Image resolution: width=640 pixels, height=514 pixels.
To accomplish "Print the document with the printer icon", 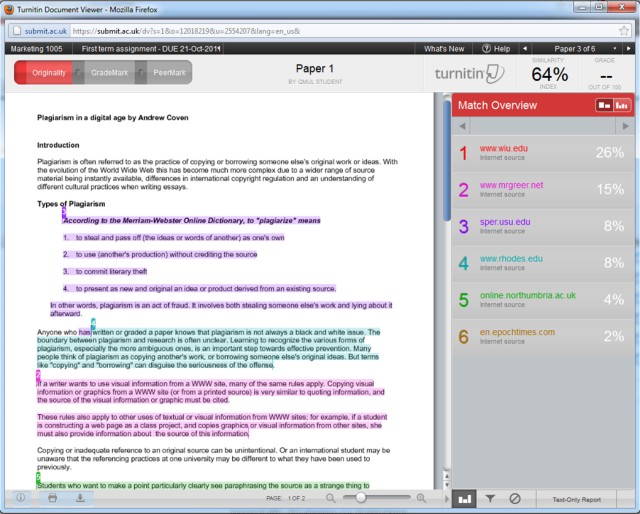I will [x=53, y=498].
